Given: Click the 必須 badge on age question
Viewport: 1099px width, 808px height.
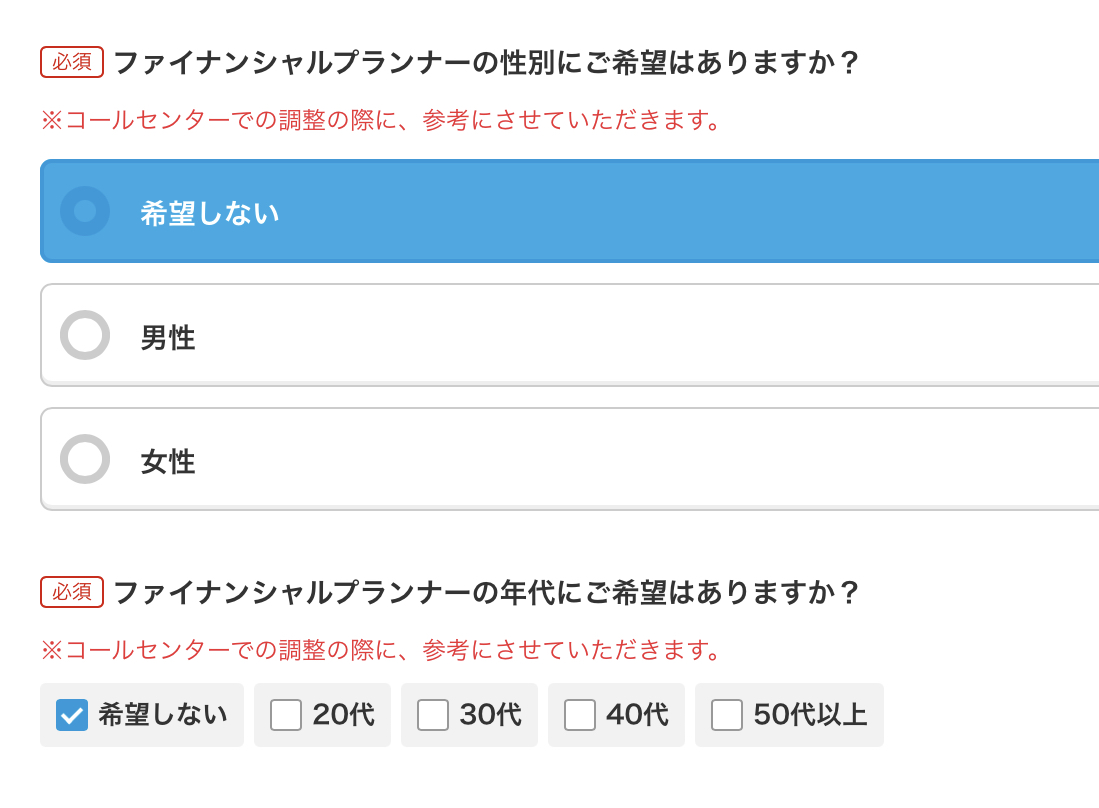Looking at the screenshot, I should coord(72,592).
